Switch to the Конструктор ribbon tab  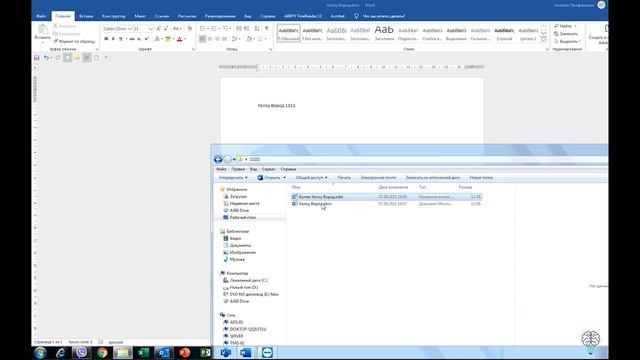coord(113,16)
